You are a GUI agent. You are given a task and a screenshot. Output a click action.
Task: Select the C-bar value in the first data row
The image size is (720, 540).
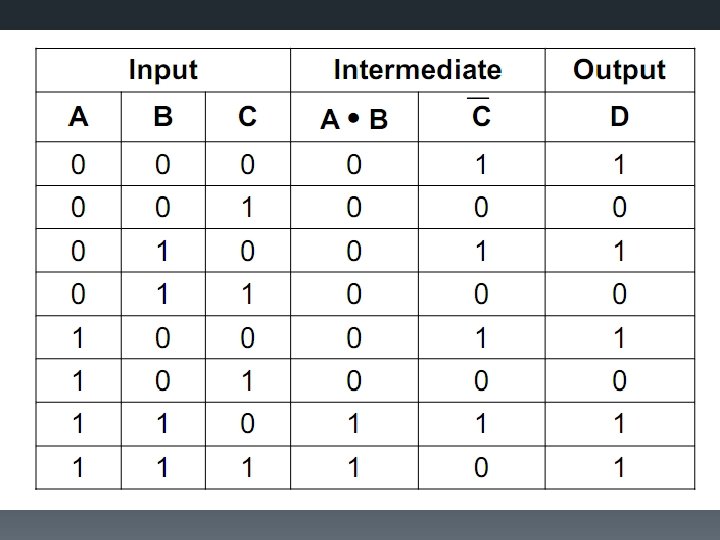click(x=481, y=165)
